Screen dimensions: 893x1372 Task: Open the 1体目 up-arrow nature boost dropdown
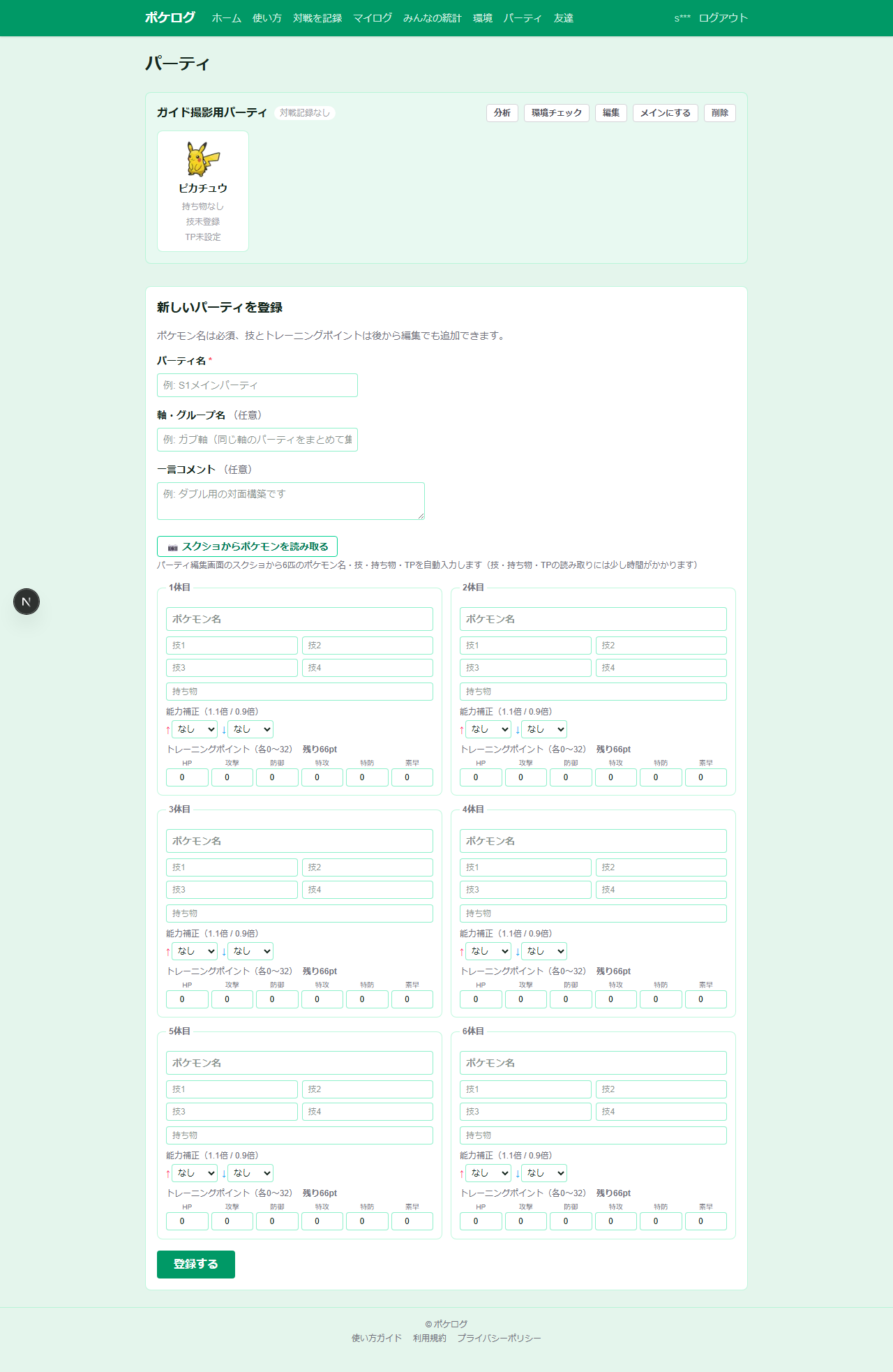(195, 729)
